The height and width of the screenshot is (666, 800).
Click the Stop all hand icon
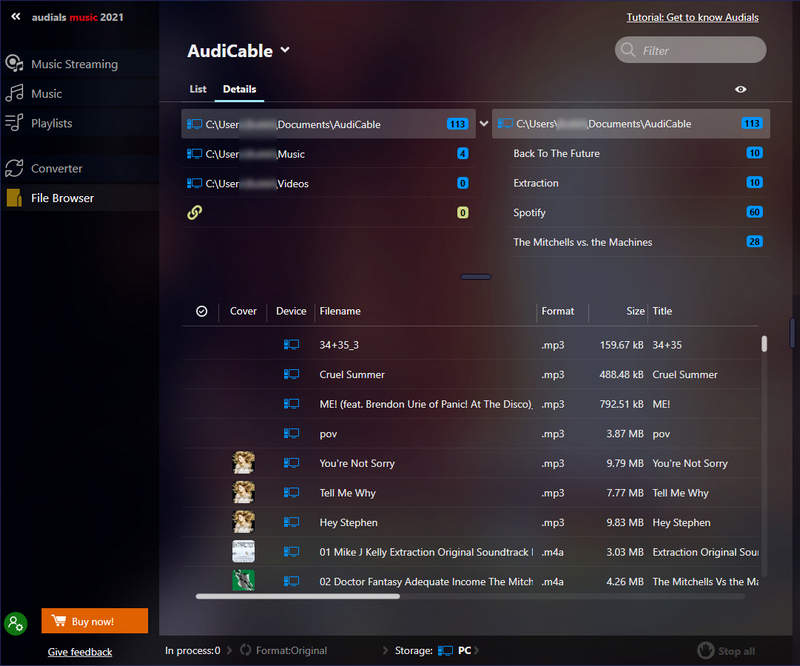(706, 650)
